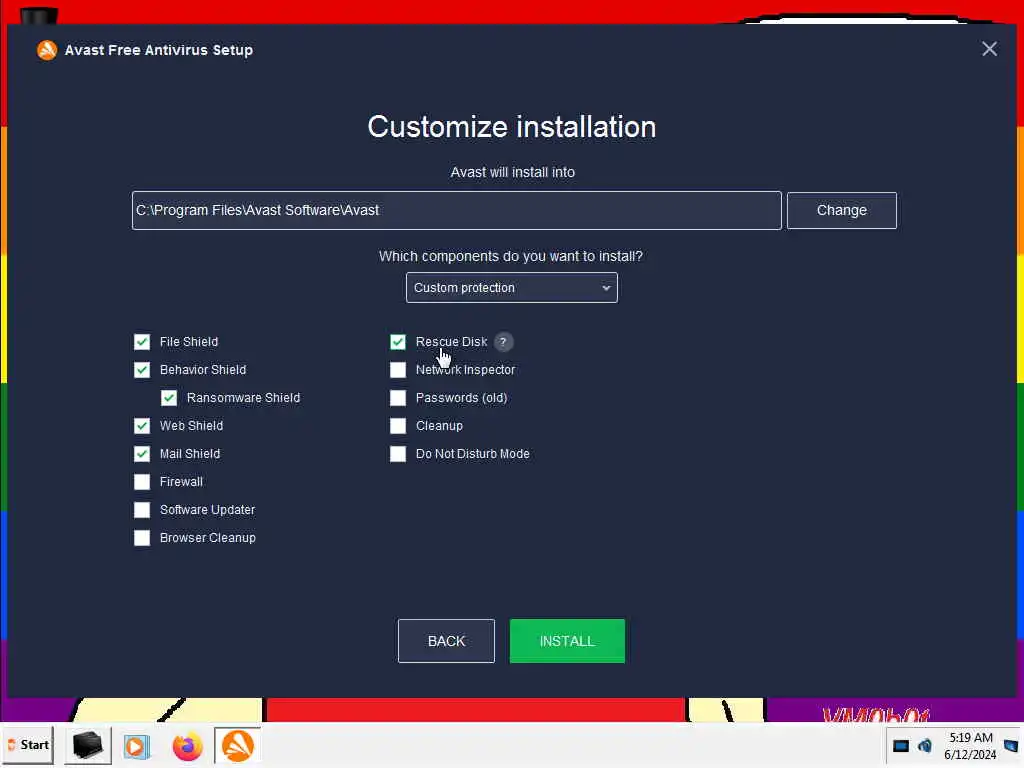Open the black folder taskbar icon

(88, 745)
